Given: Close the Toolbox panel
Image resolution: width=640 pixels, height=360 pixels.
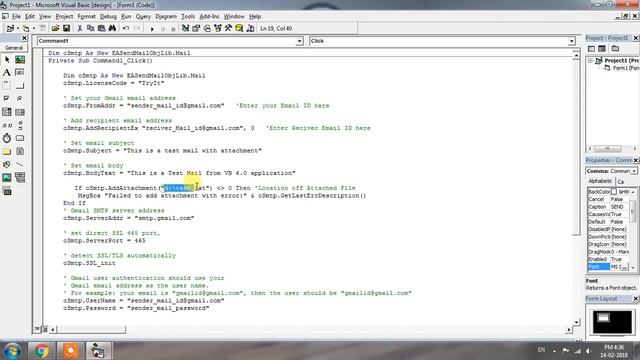Looking at the screenshot, I should point(24,38).
